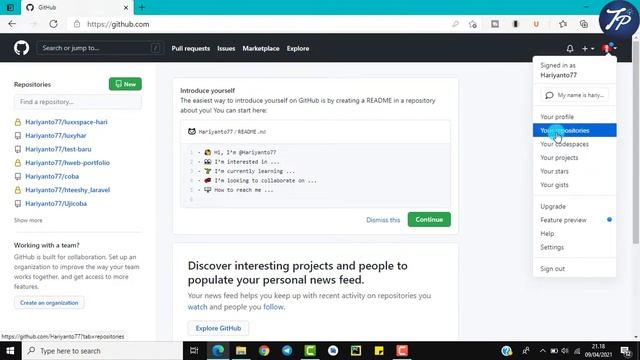Create a repository with New button

125,84
